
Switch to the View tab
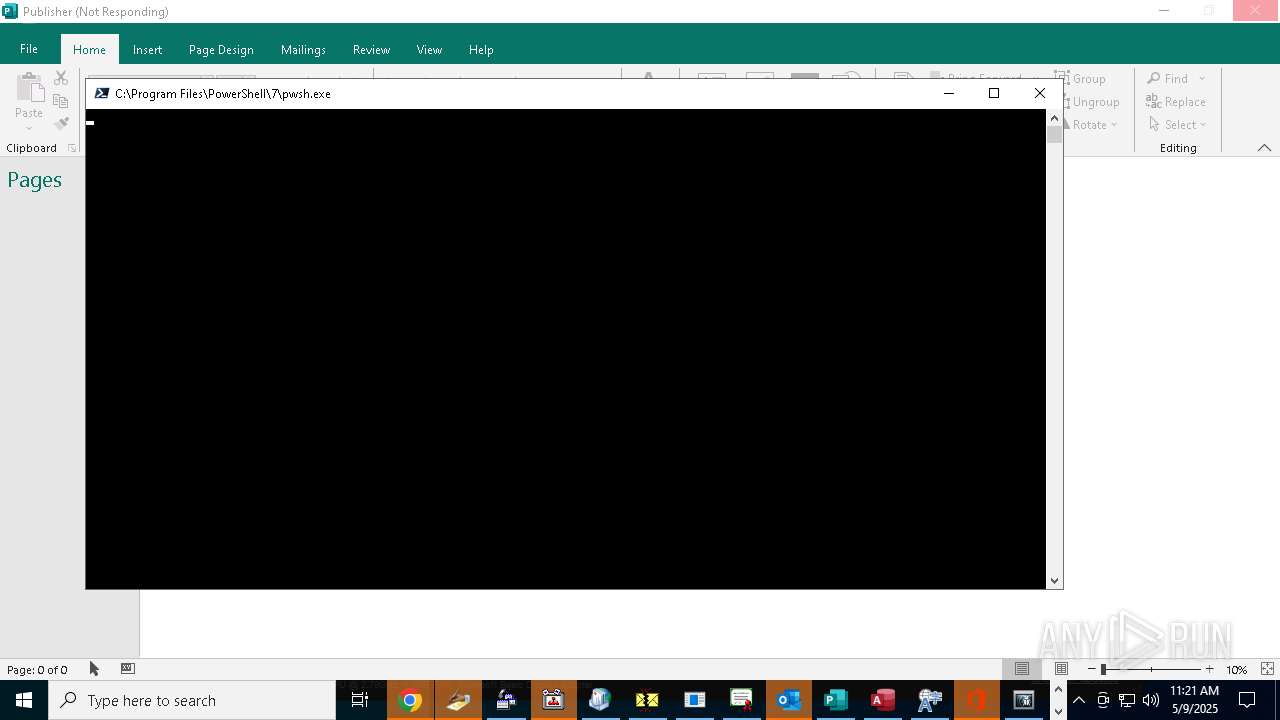(429, 49)
